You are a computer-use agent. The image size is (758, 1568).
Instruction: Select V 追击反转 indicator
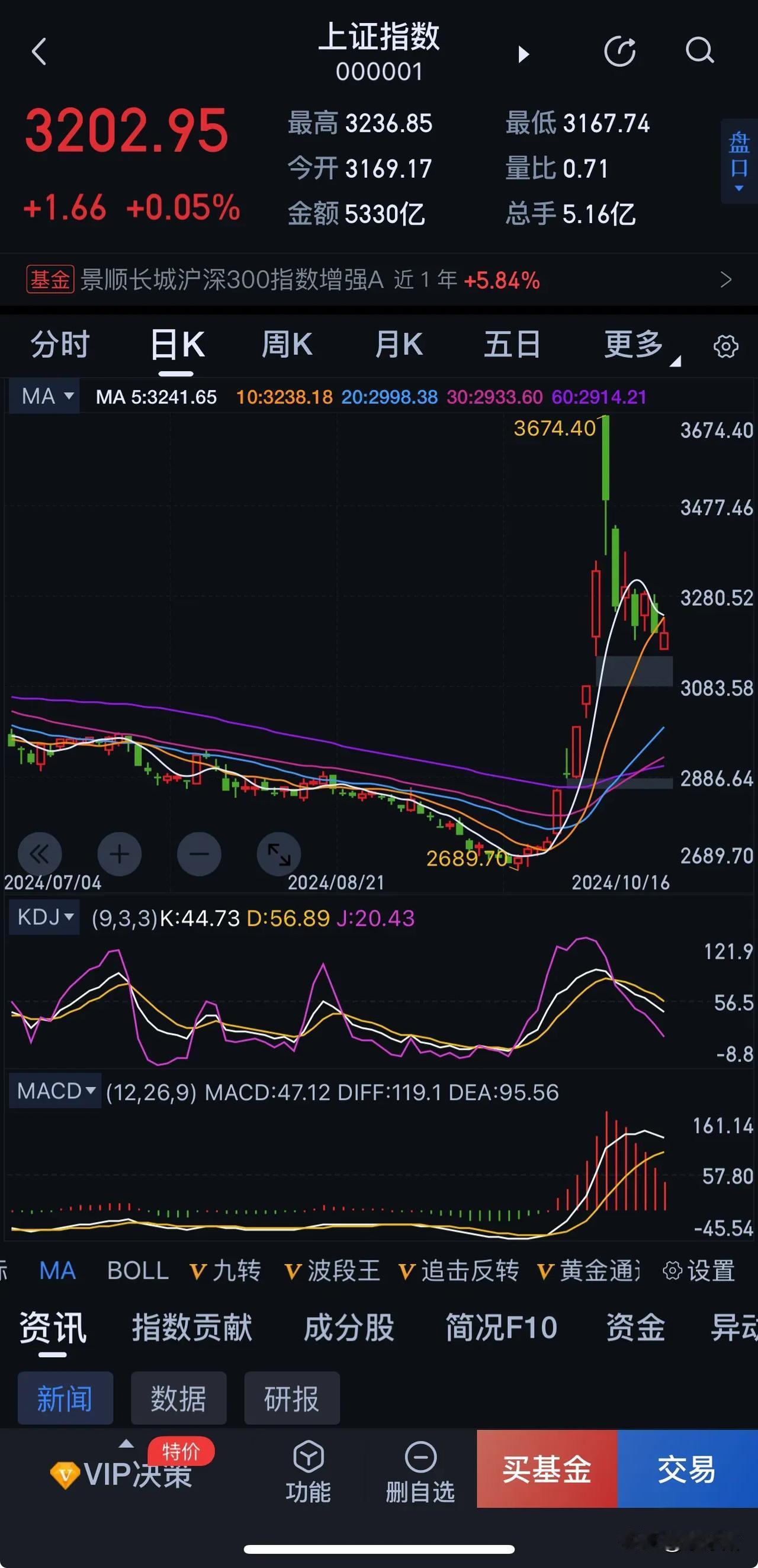point(458,1271)
